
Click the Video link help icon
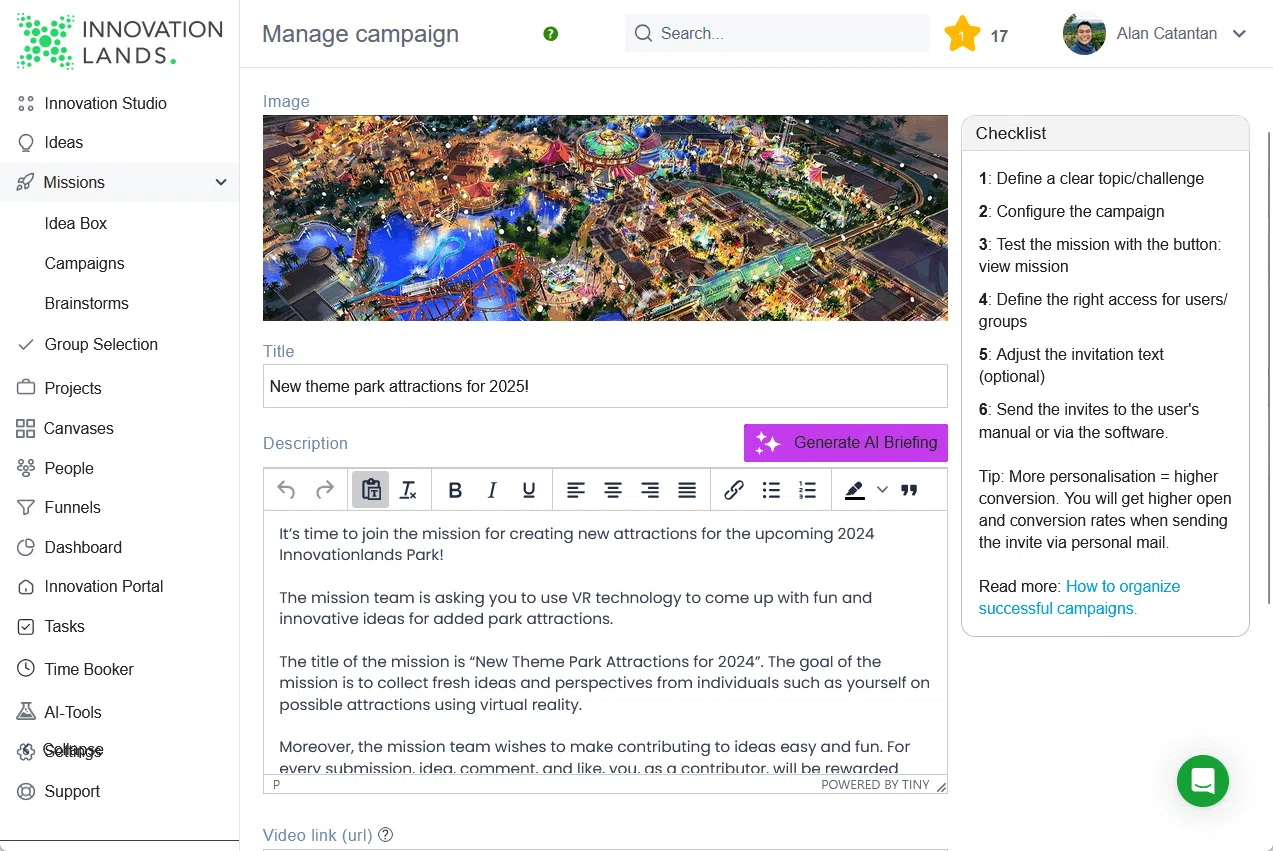point(385,835)
